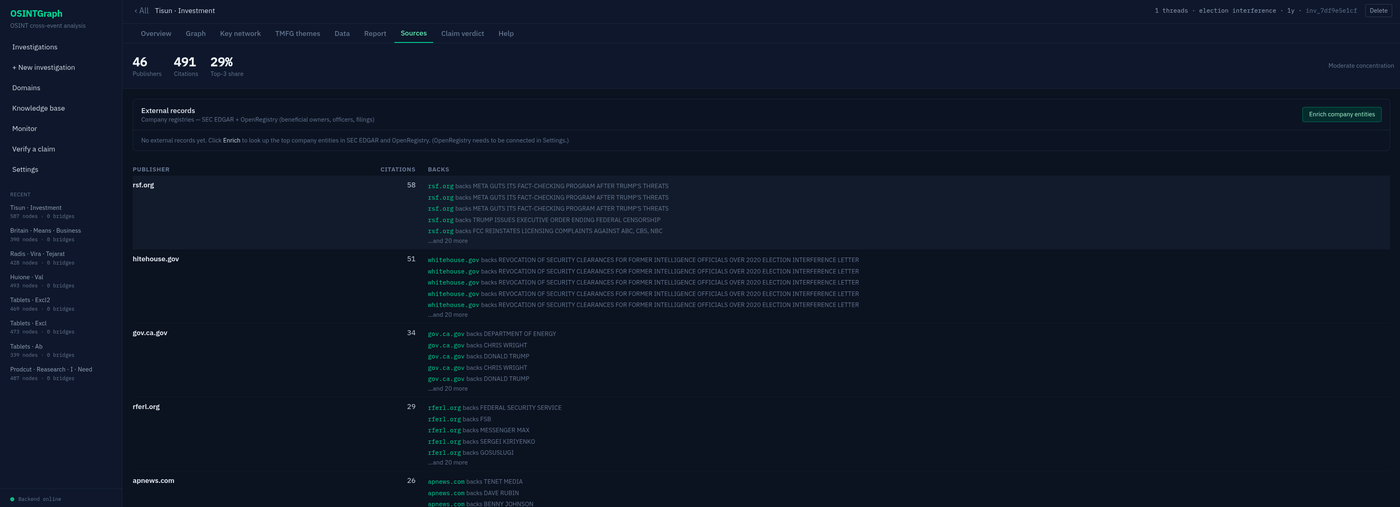Click the Backend online status indicator
This screenshot has height=507, width=1400.
click(x=36, y=498)
